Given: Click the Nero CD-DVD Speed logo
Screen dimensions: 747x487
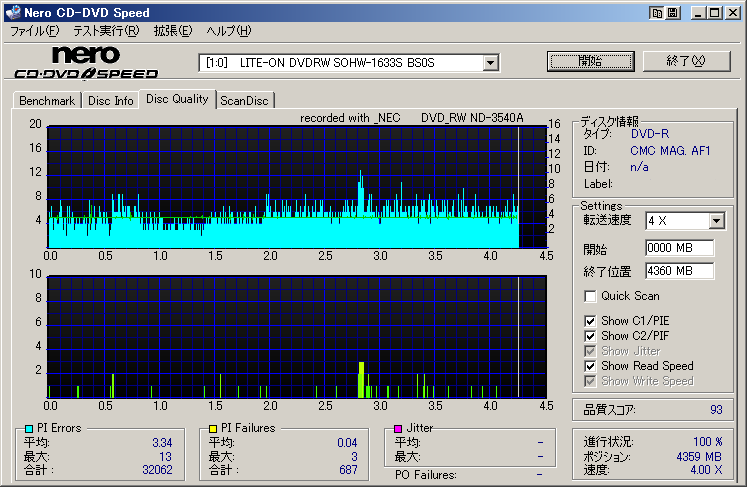Looking at the screenshot, I should 86,62.
